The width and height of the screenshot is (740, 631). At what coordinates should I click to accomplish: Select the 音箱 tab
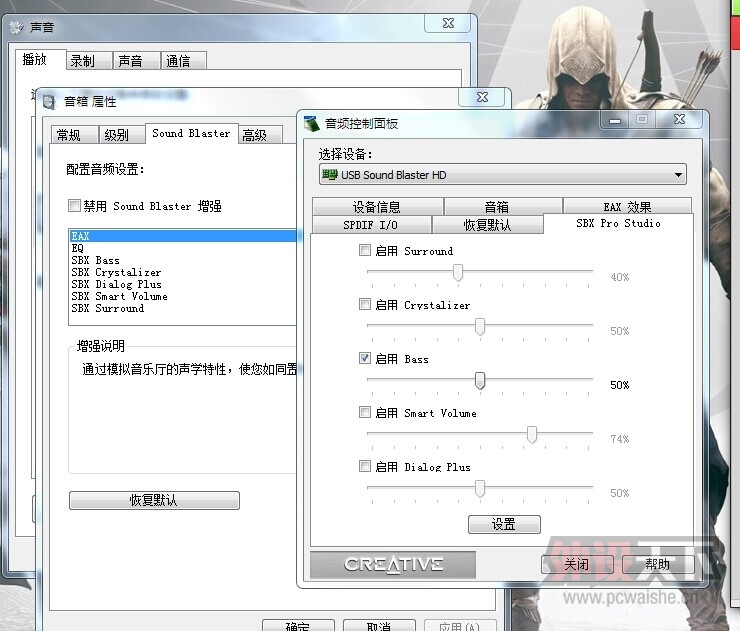click(496, 207)
